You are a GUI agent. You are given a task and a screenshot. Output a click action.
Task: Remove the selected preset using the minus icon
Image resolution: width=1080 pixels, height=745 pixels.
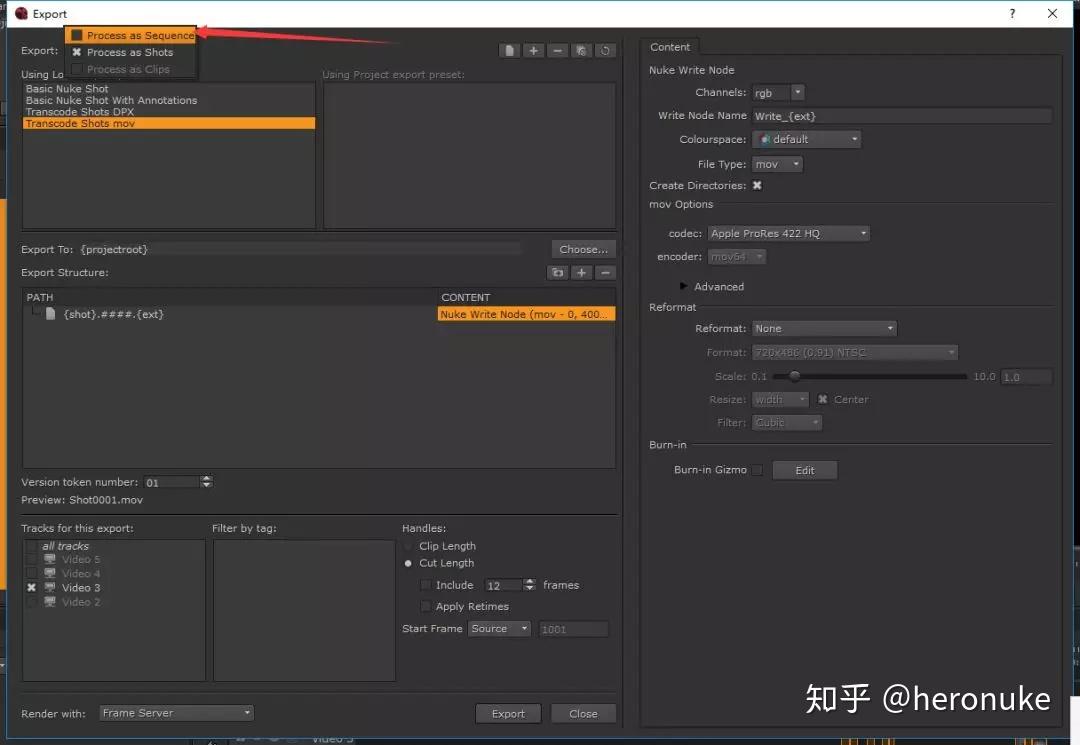point(558,50)
